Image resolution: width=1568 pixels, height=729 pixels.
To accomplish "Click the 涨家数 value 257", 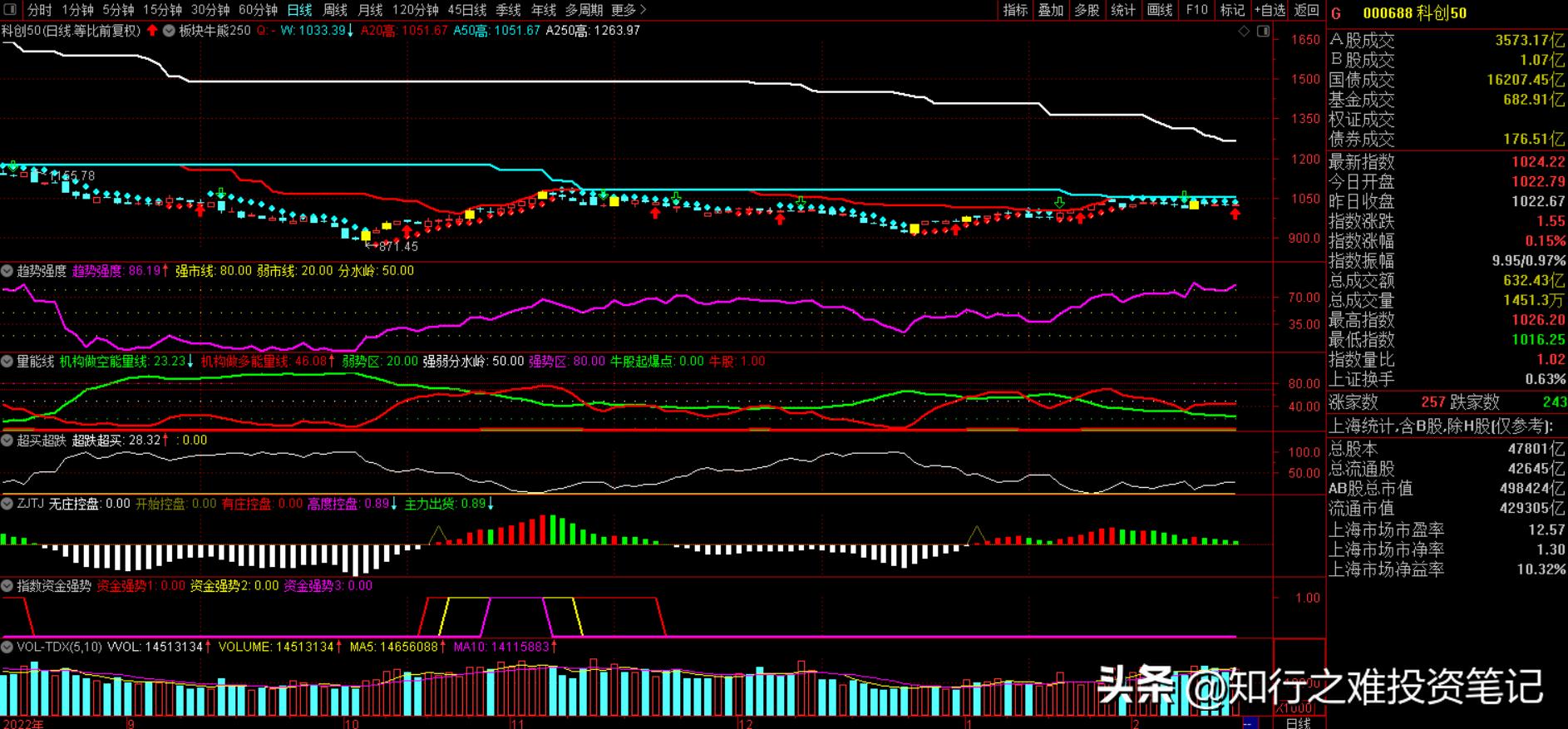I will pyautogui.click(x=1433, y=402).
